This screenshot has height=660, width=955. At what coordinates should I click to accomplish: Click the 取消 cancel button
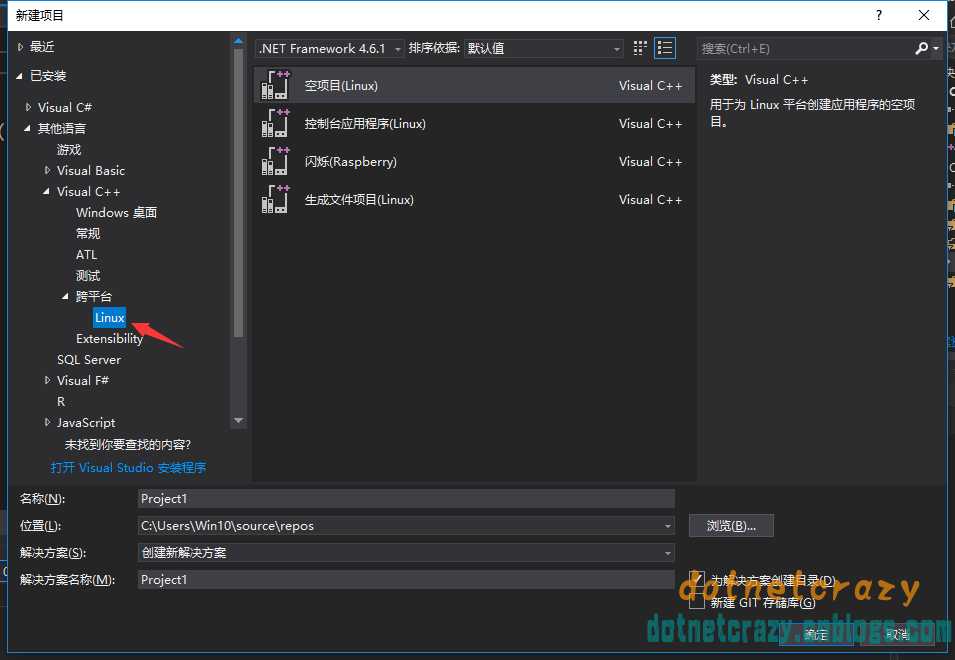click(x=897, y=634)
